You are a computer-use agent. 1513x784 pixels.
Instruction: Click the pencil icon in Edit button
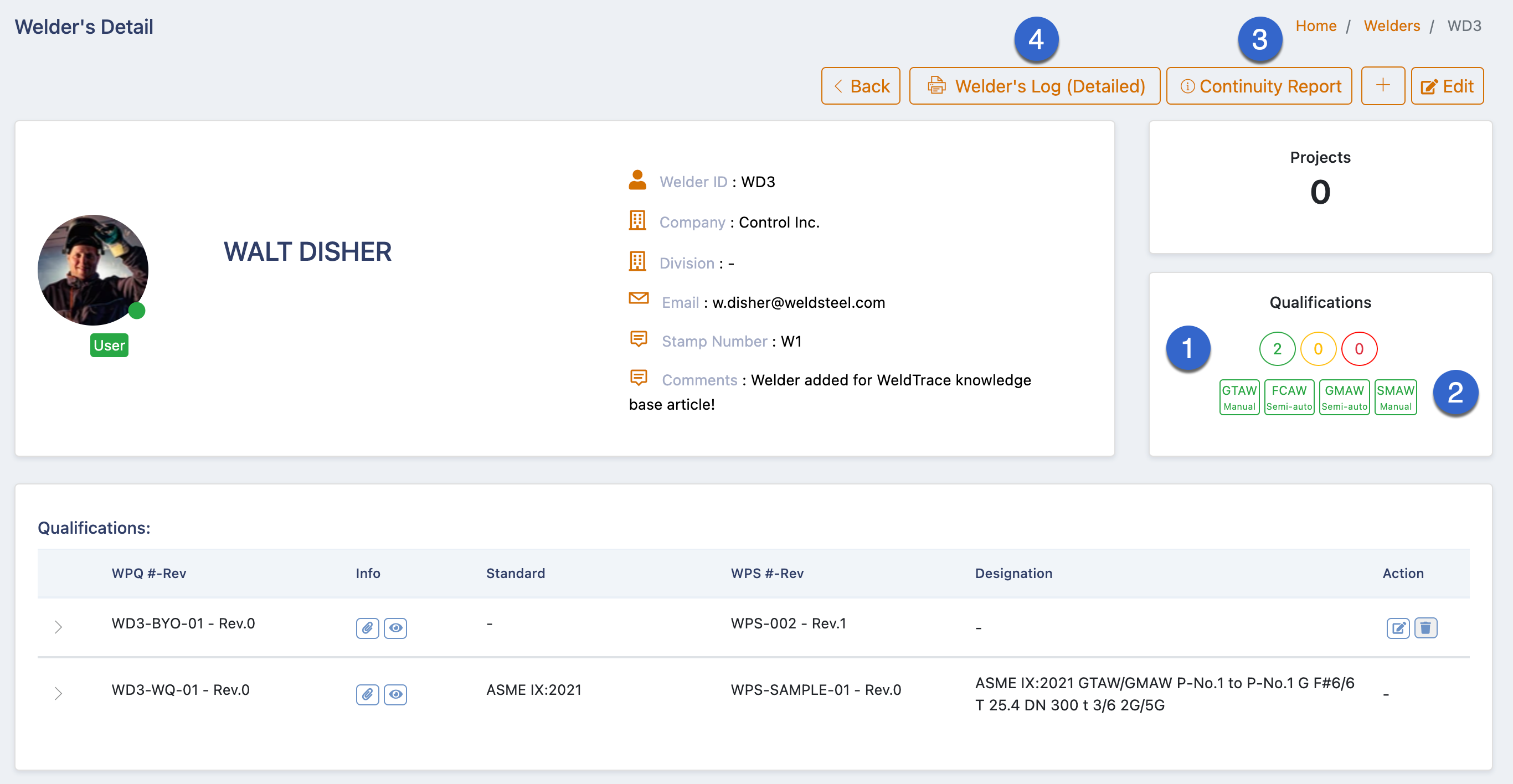click(x=1428, y=87)
